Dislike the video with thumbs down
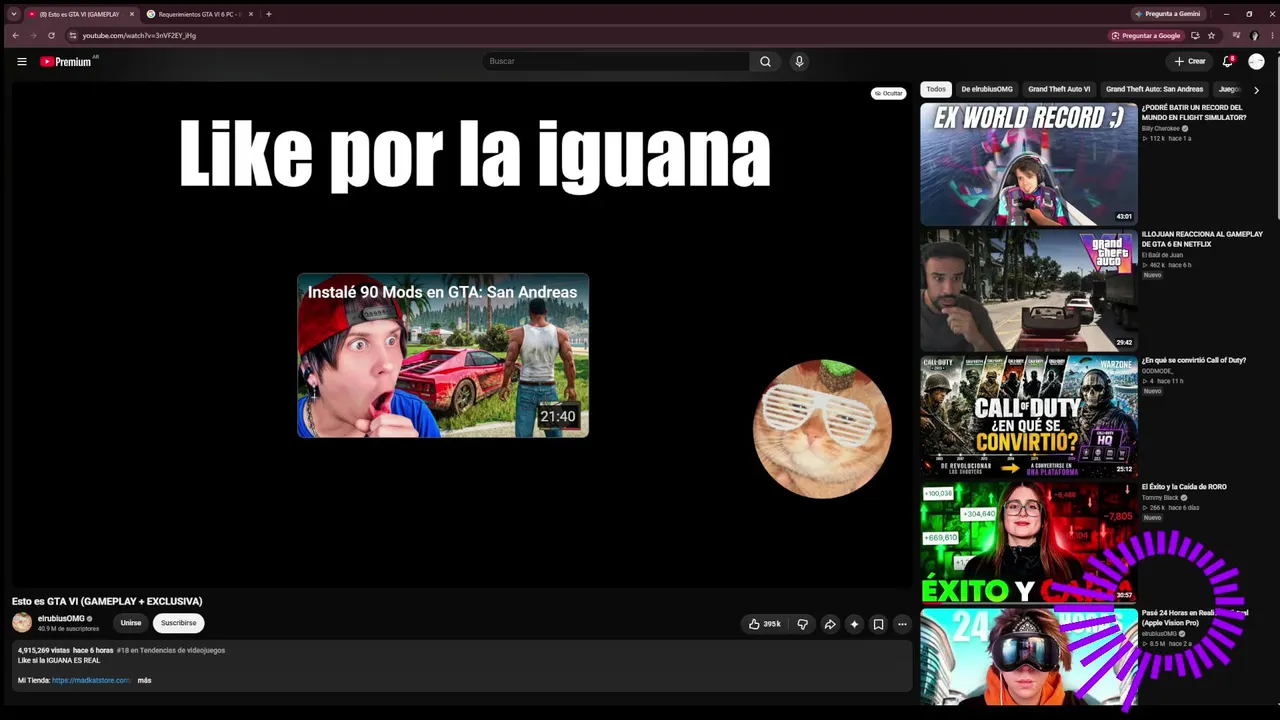The width and height of the screenshot is (1280, 720). 802,624
